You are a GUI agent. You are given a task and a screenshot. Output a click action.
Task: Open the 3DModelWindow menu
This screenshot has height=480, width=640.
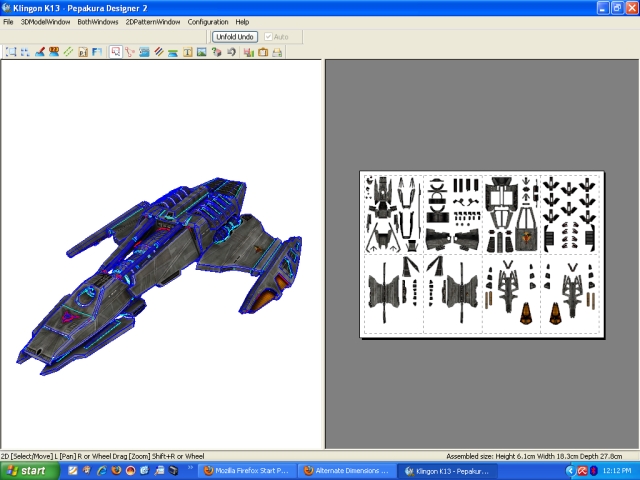pos(45,22)
